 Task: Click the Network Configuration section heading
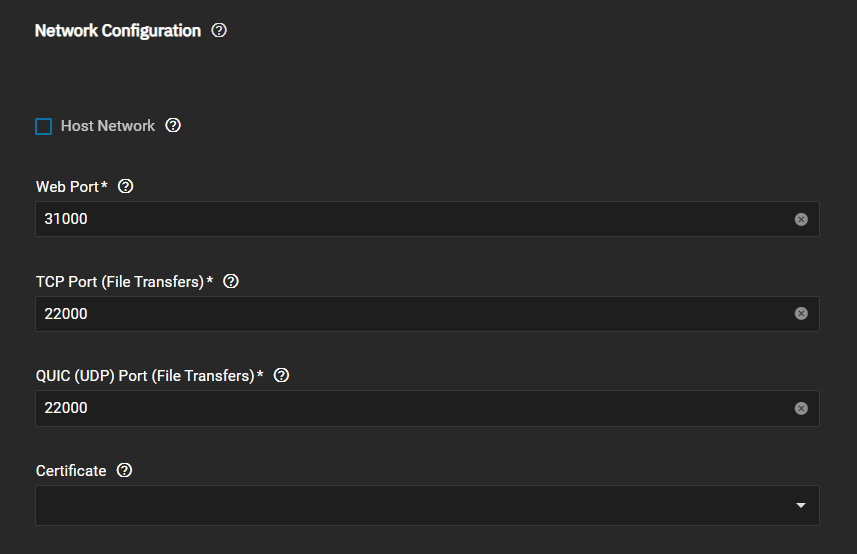click(x=118, y=31)
